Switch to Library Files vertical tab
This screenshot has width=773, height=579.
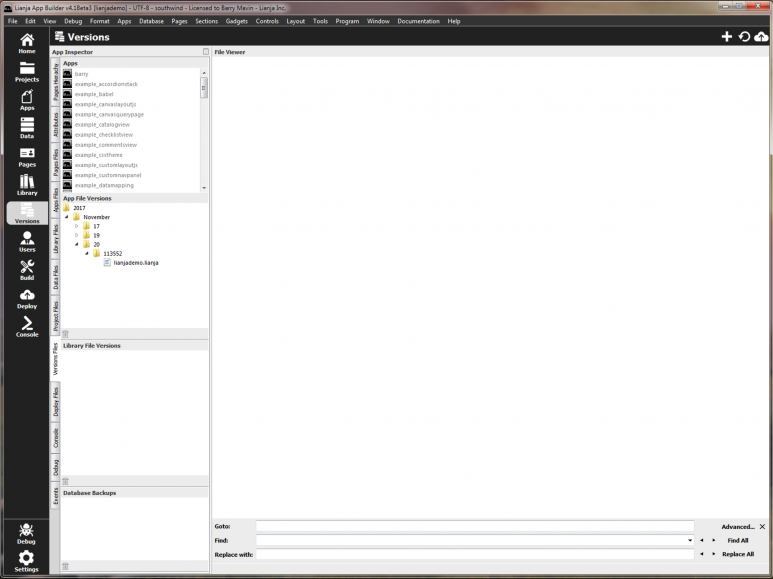point(56,239)
